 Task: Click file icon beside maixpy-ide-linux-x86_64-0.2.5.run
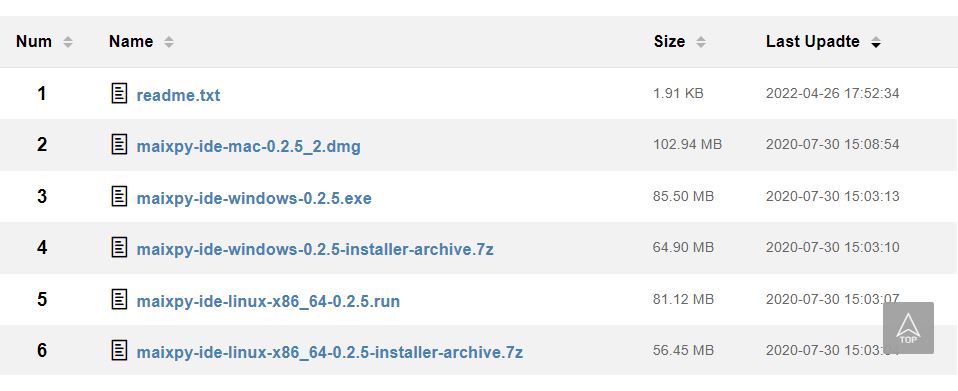(x=119, y=299)
